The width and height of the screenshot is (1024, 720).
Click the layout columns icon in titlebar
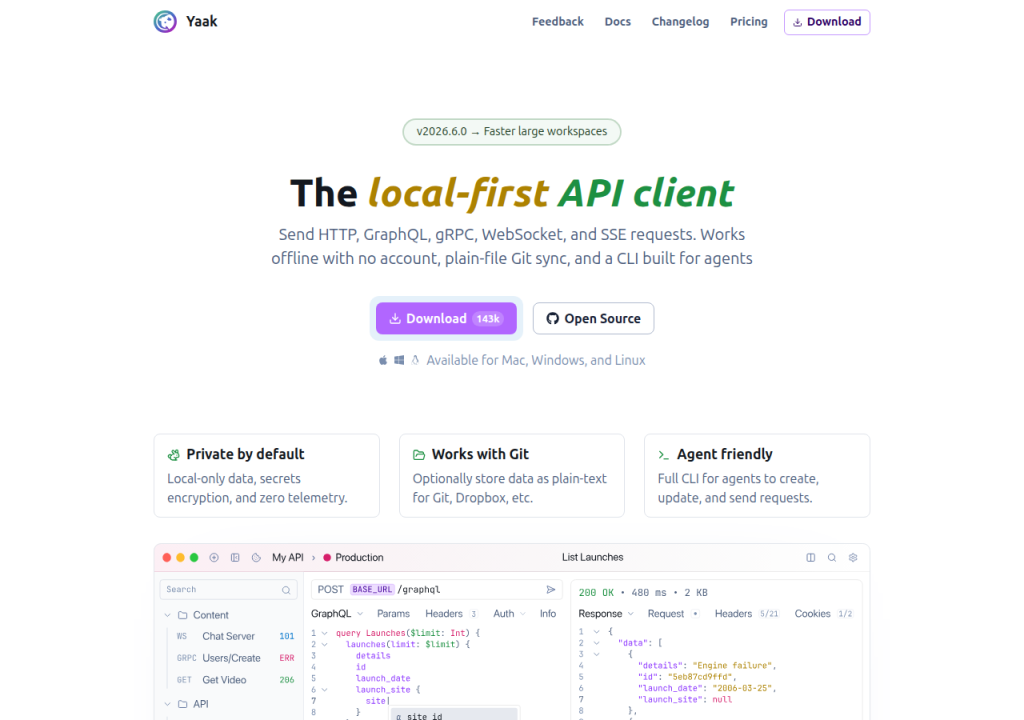(810, 557)
